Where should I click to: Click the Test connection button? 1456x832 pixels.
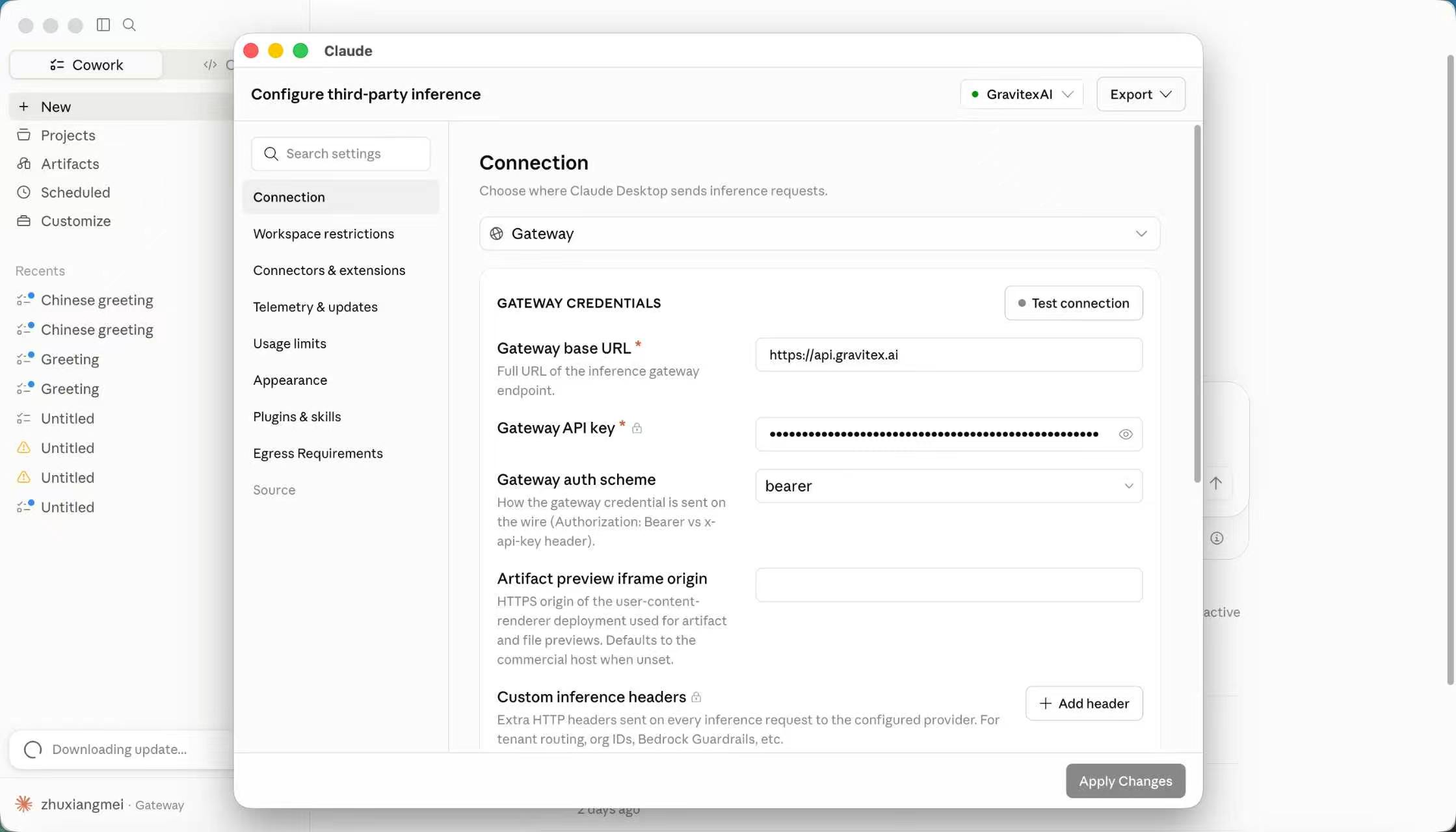1074,303
